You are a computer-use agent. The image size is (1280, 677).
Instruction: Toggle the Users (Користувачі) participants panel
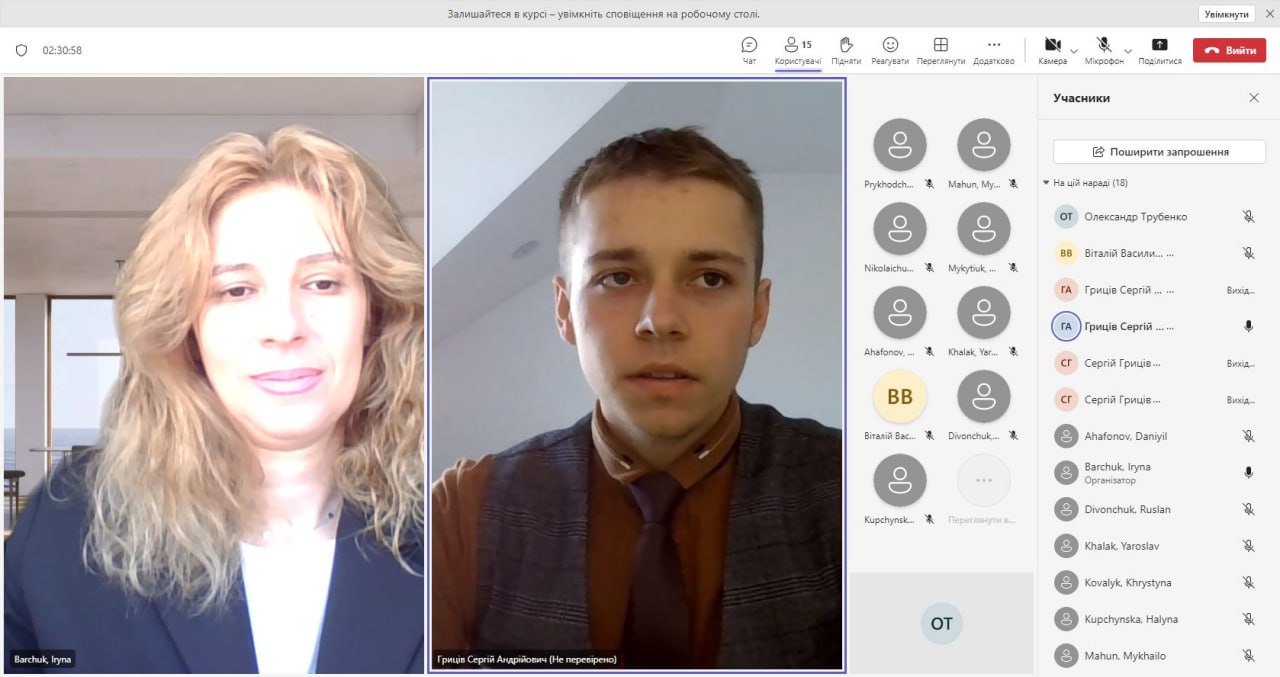point(798,50)
